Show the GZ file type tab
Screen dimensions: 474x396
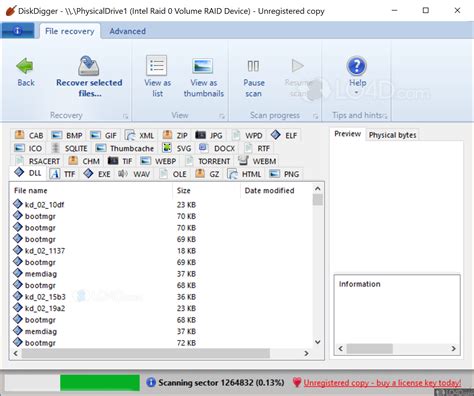[208, 174]
